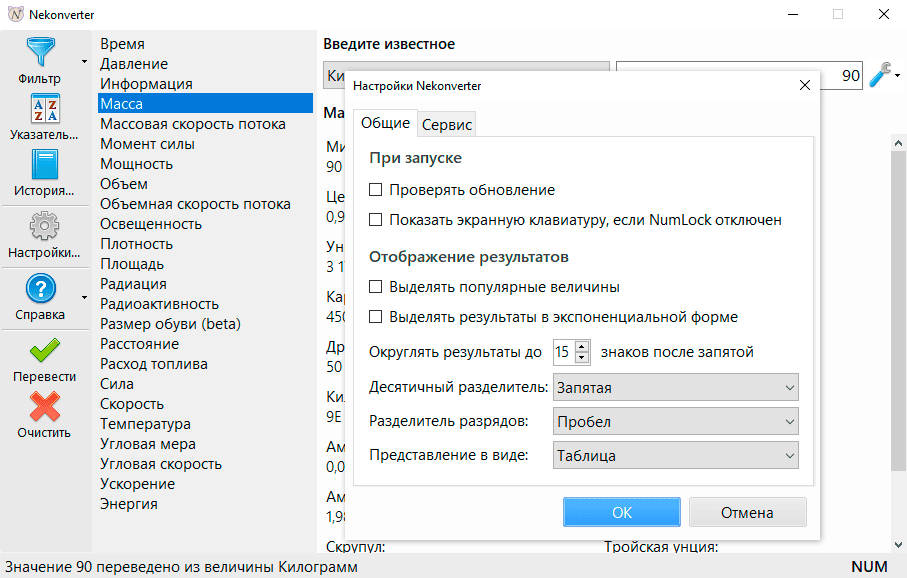
Task: Click the rounding digits field showing 15
Action: point(565,352)
